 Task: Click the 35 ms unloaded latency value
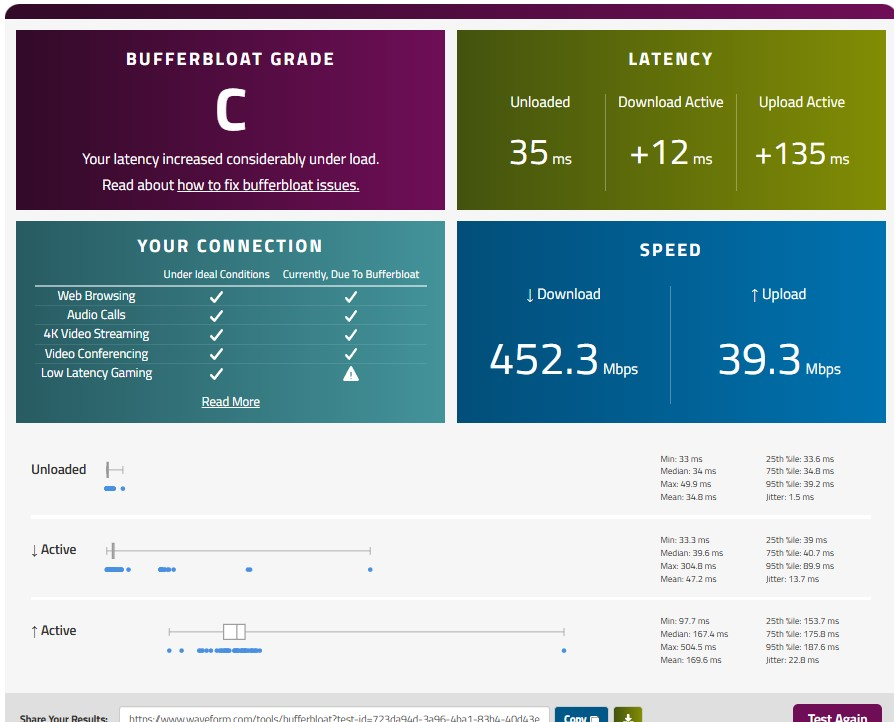(540, 153)
